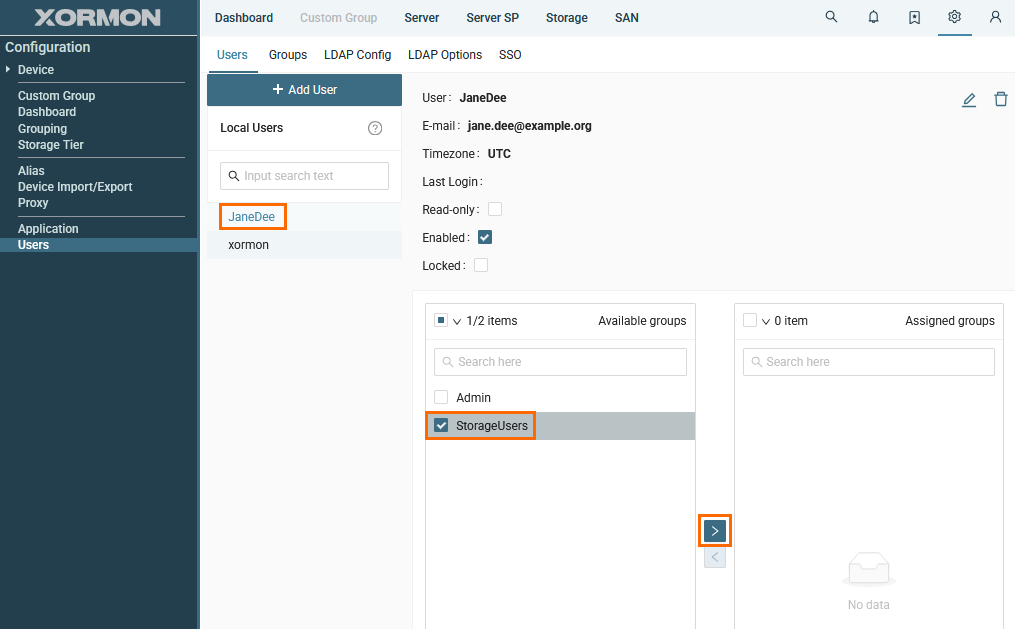Click the local users search field

click(304, 176)
